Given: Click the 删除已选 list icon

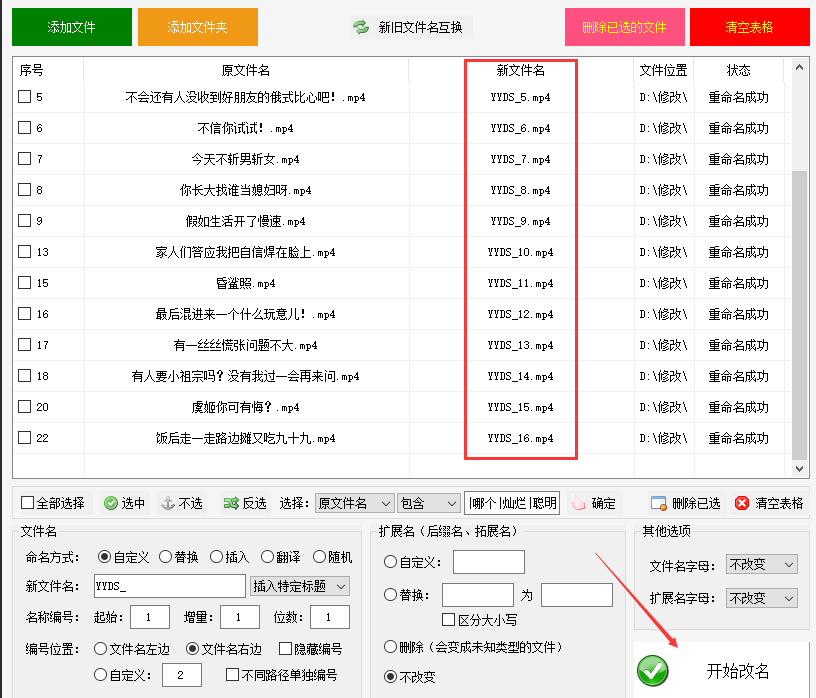Looking at the screenshot, I should click(658, 503).
